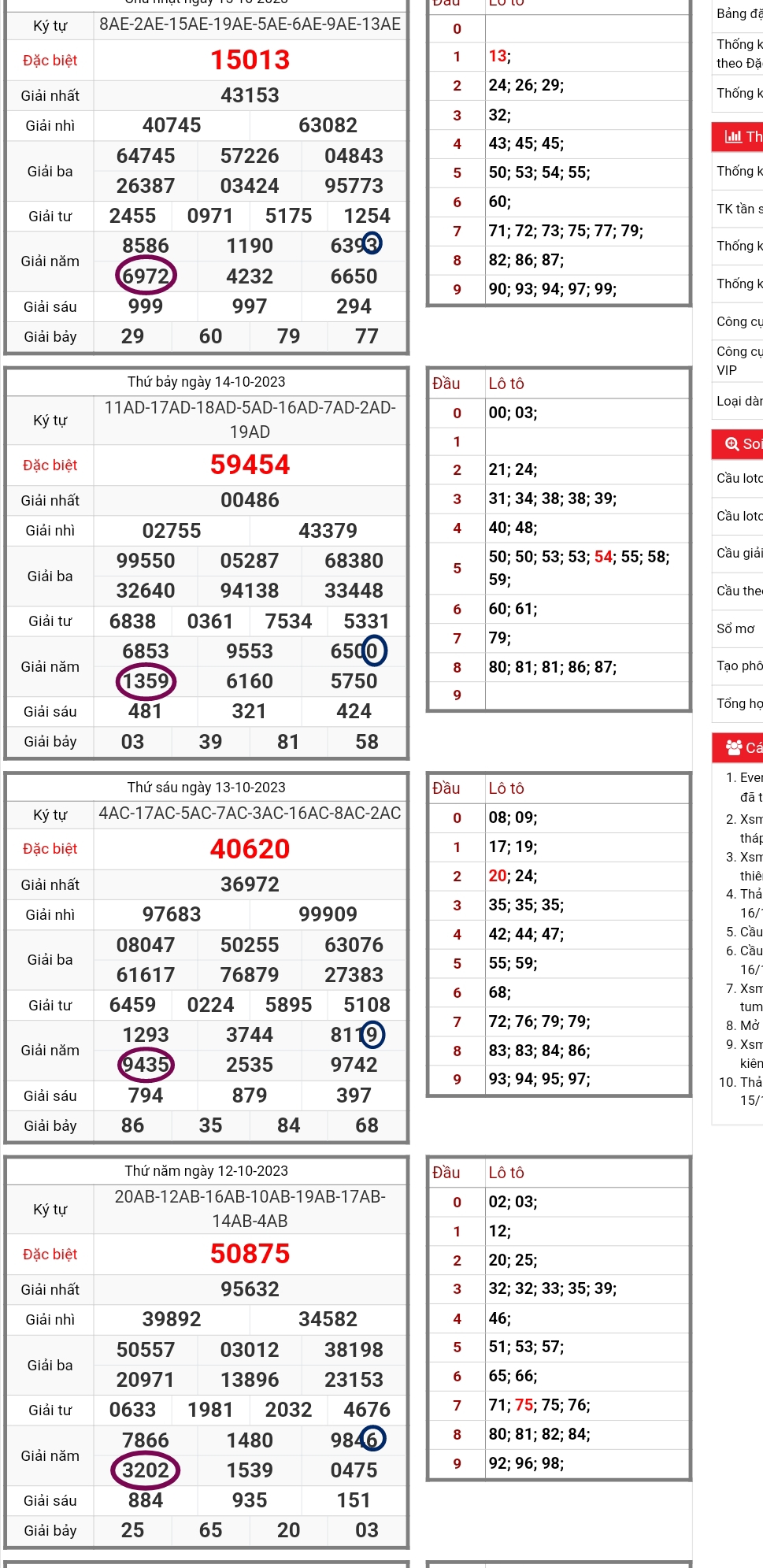The image size is (763, 1568).
Task: Click the Thứ bảy ngày 14-10-2023 result heading
Action: [206, 382]
